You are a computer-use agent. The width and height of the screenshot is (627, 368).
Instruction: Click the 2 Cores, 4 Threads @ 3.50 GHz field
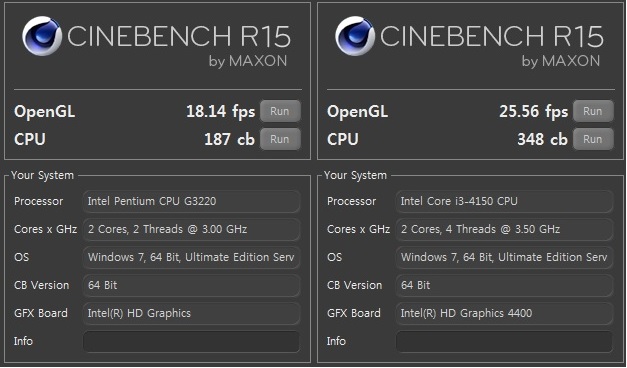[505, 229]
